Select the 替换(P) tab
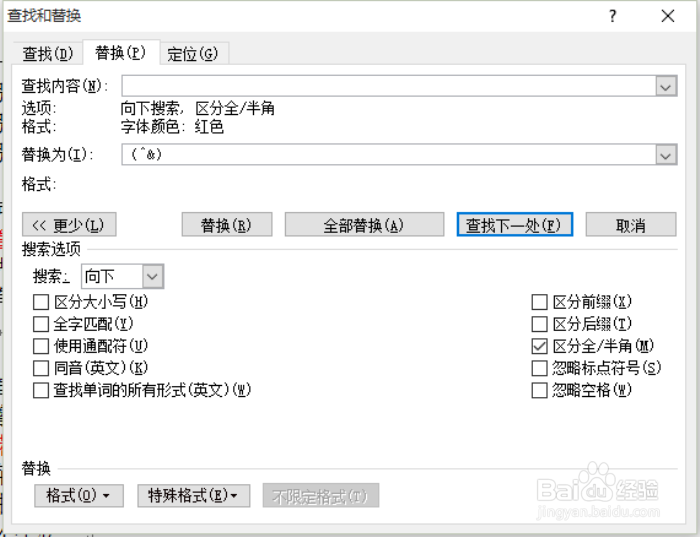 [121, 53]
